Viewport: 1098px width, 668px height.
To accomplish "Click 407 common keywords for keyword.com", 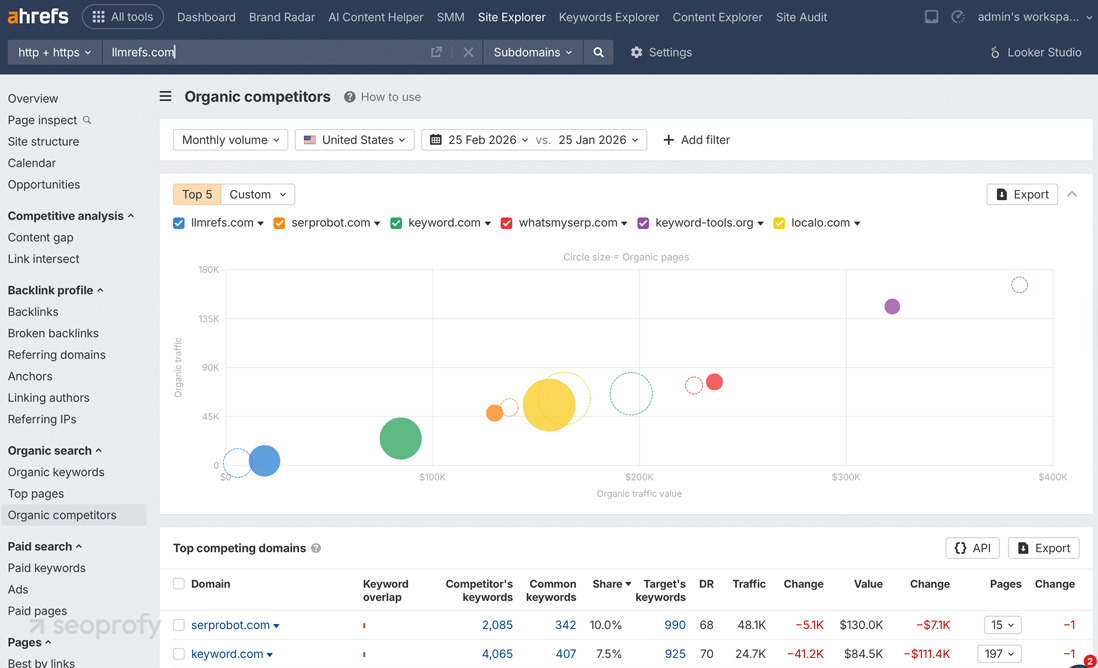I will click(566, 653).
